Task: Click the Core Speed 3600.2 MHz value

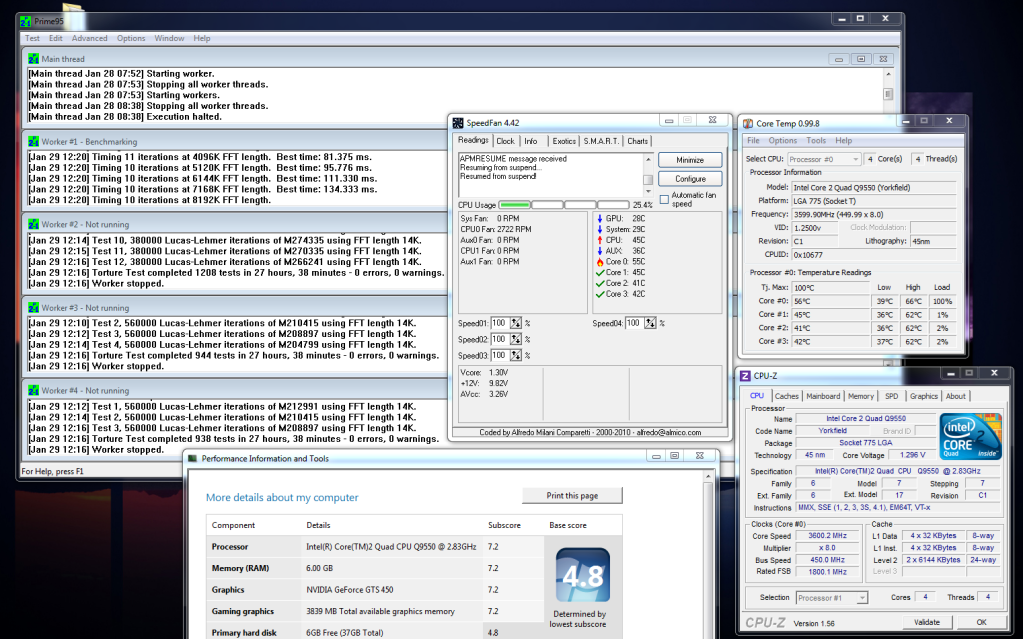Action: [827, 536]
